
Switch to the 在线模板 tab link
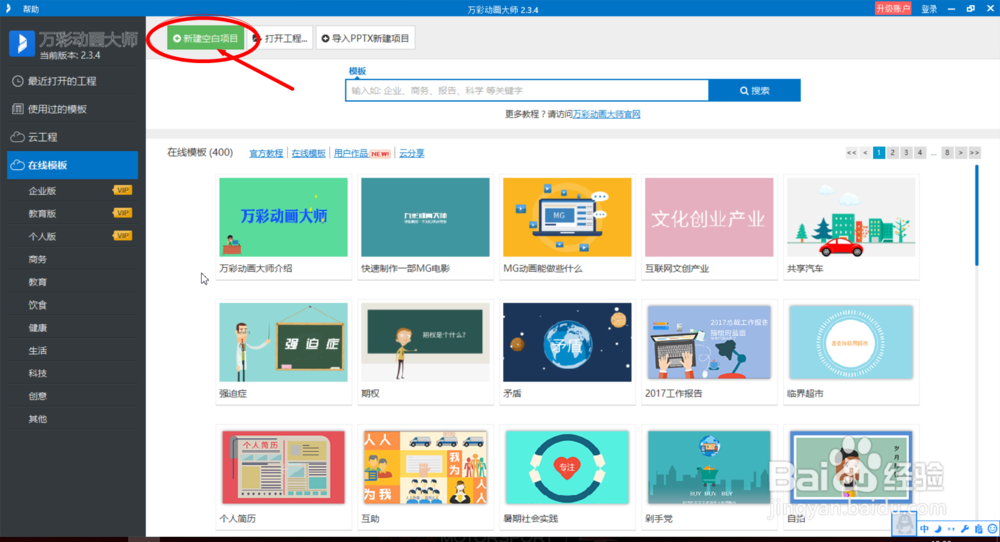point(308,153)
